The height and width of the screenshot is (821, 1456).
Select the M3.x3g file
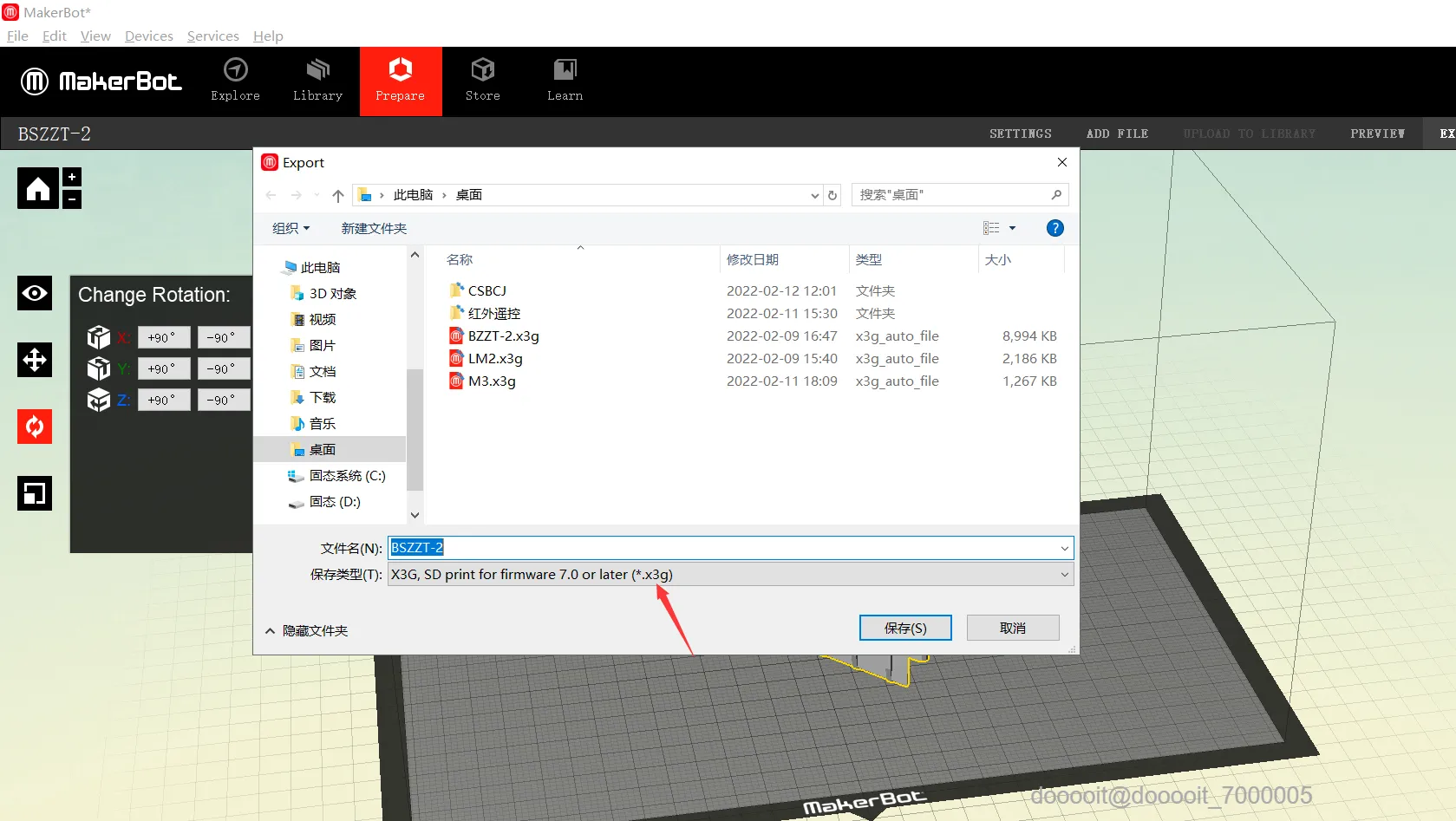pos(492,381)
